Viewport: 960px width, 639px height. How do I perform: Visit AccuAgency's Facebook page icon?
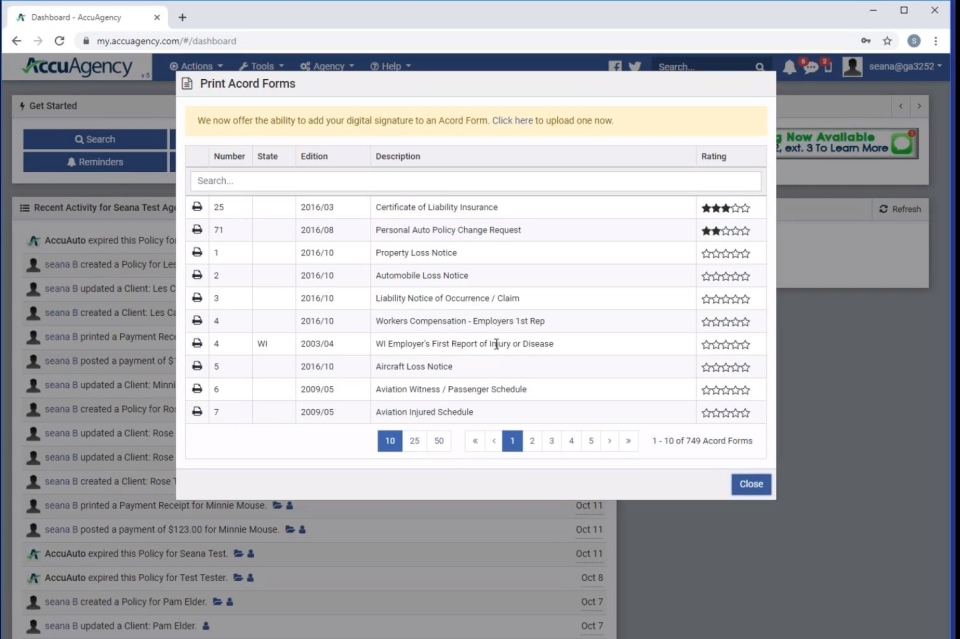pos(616,66)
